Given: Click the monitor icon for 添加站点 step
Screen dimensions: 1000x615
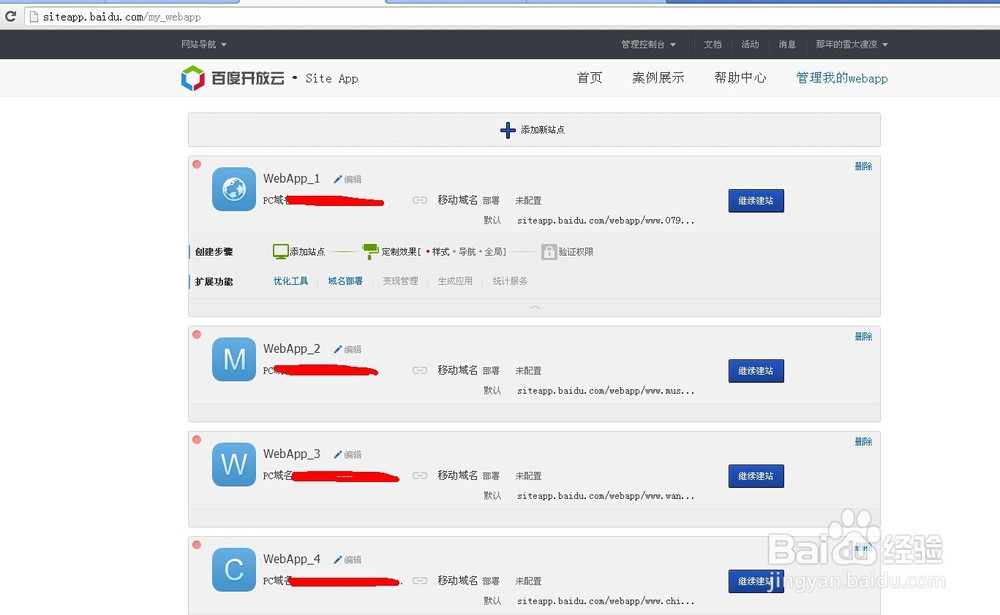Looking at the screenshot, I should 281,251.
